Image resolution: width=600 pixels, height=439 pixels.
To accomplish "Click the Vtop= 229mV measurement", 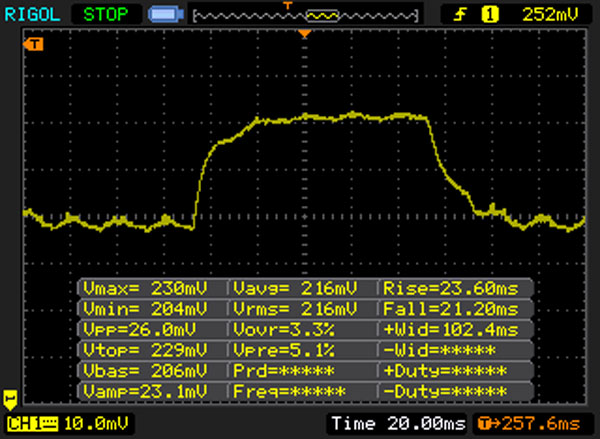I will click(145, 350).
